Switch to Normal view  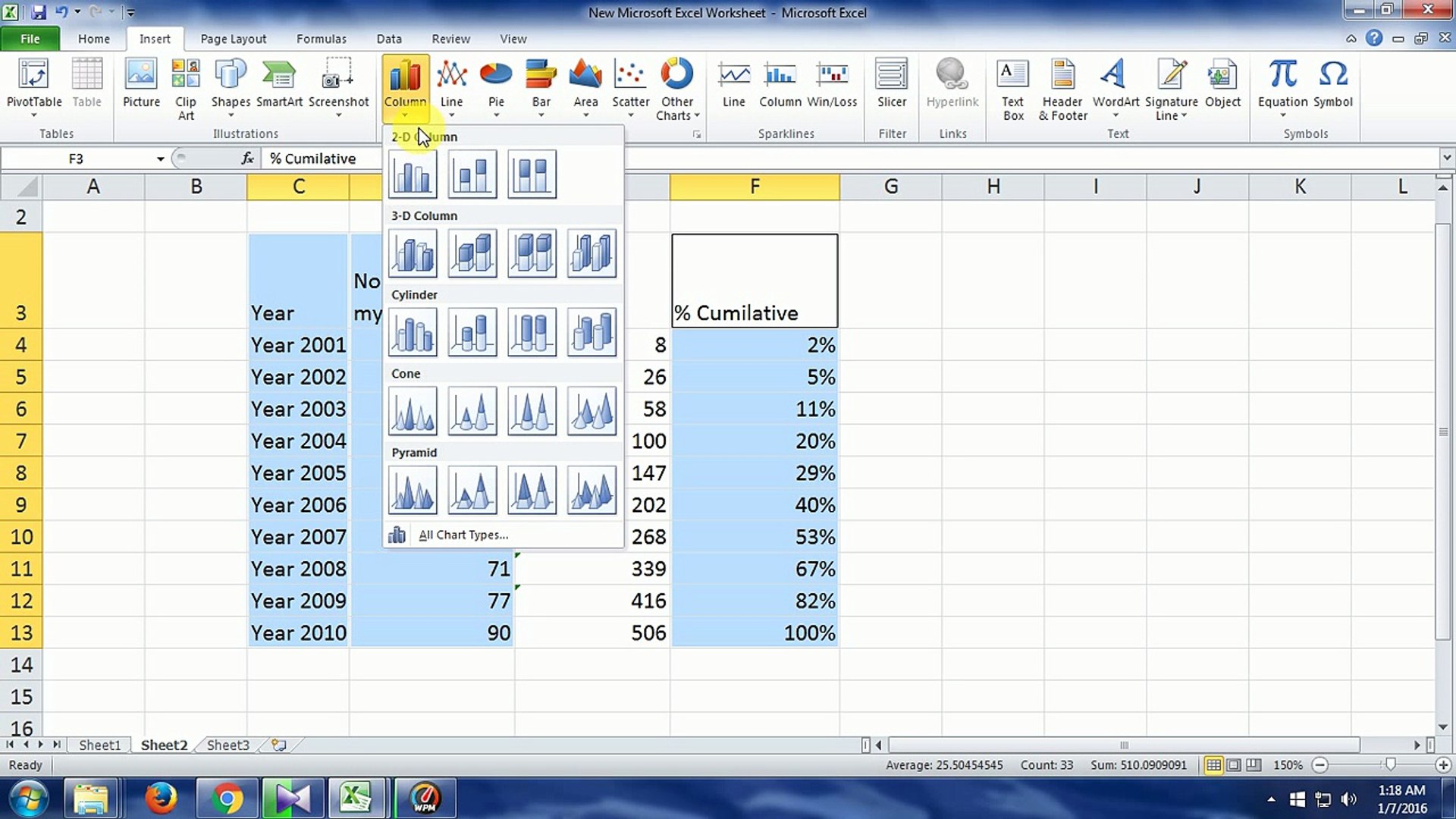(1214, 765)
